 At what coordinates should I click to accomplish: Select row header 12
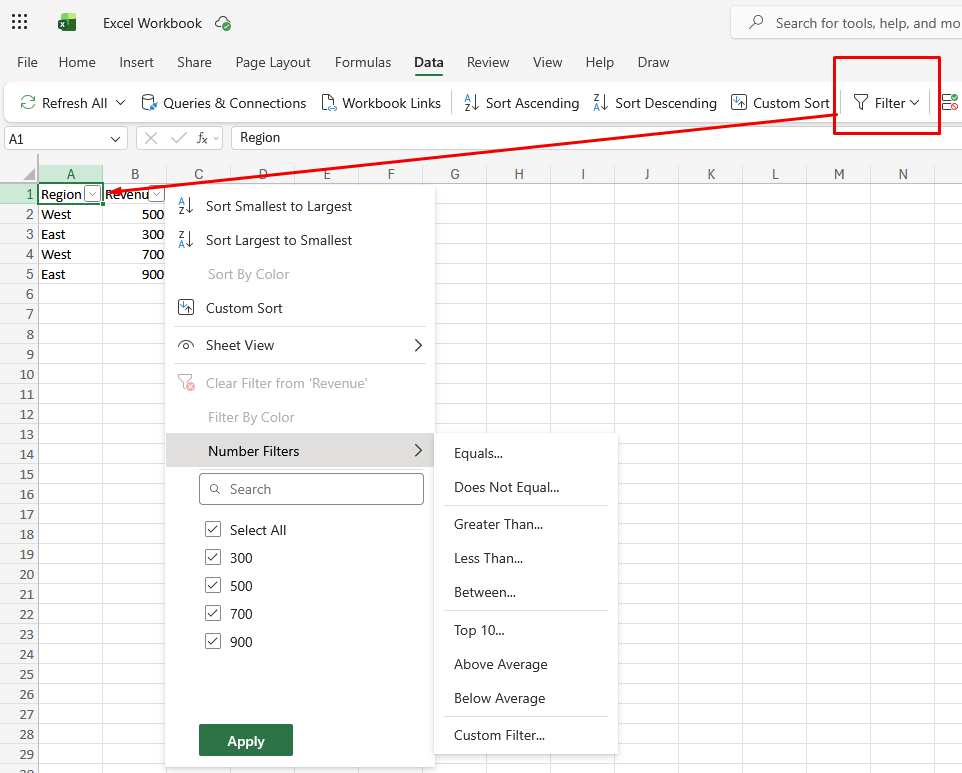coord(19,414)
